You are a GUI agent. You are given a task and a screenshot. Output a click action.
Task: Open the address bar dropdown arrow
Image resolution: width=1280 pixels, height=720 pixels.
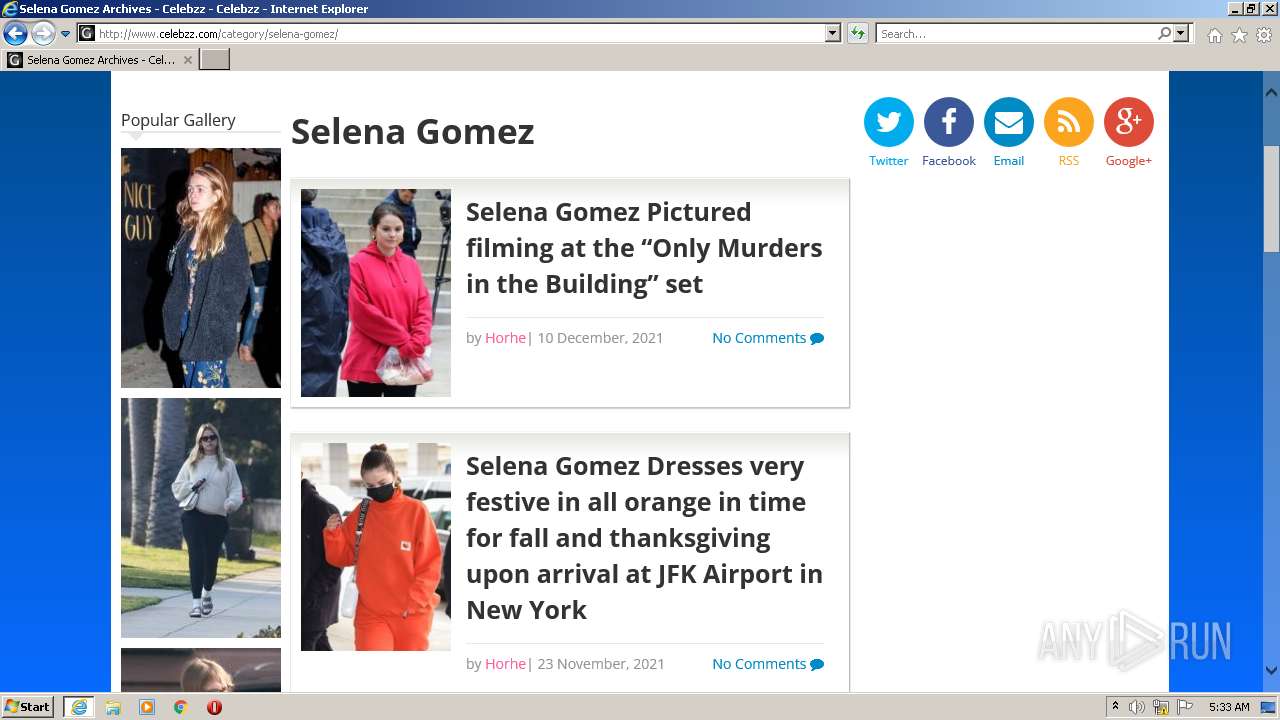point(833,34)
